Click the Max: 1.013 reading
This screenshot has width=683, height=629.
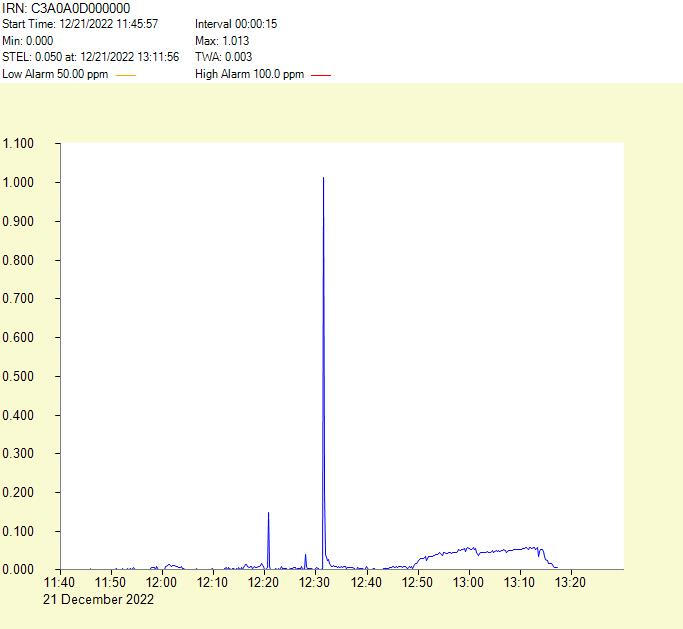(222, 41)
